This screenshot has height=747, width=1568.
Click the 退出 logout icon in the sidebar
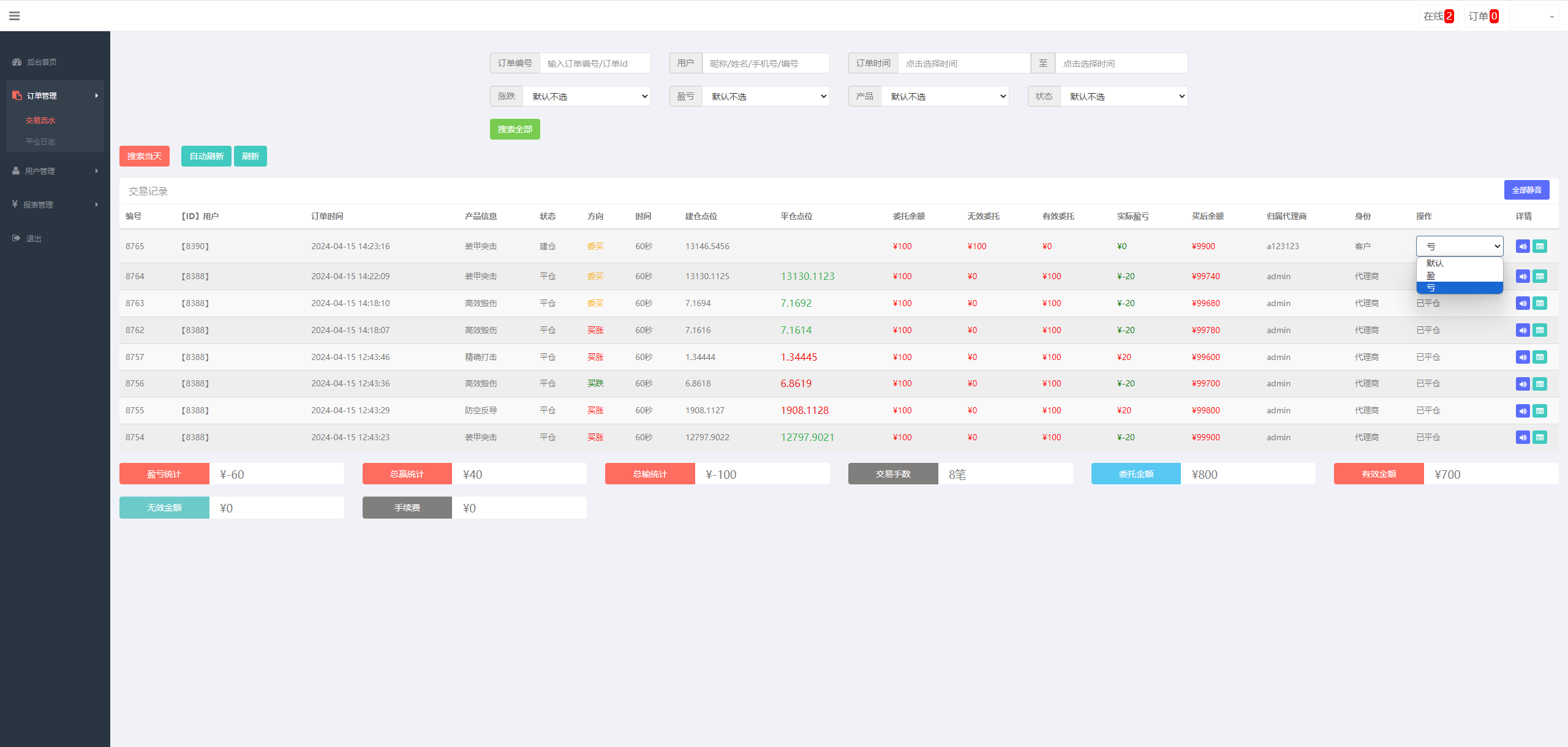(17, 238)
